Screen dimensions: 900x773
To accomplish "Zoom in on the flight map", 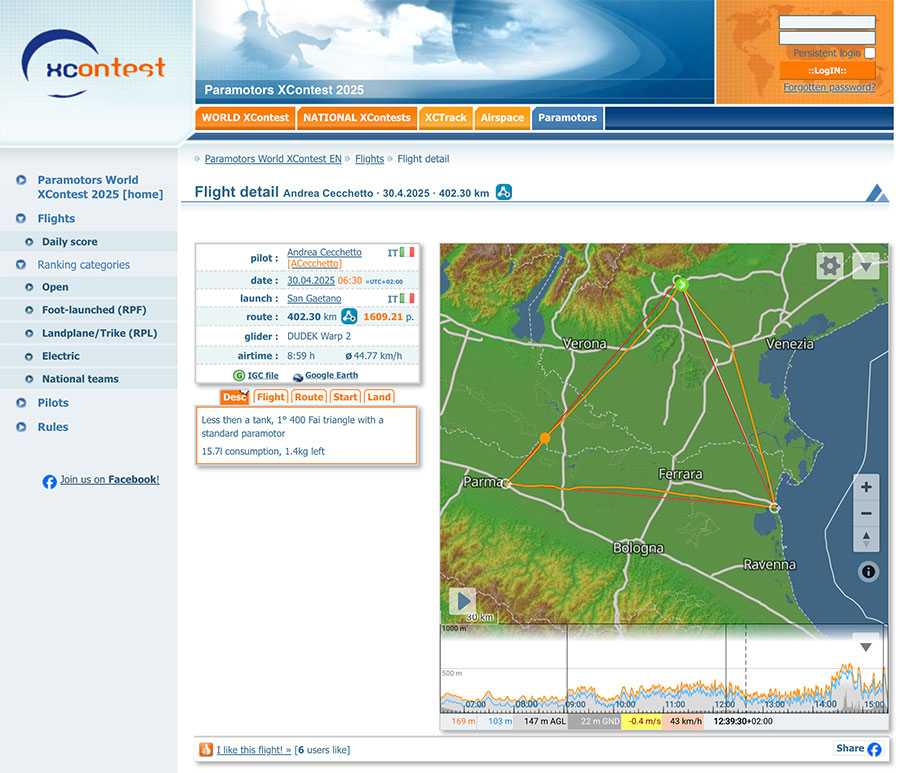I will click(x=866, y=487).
